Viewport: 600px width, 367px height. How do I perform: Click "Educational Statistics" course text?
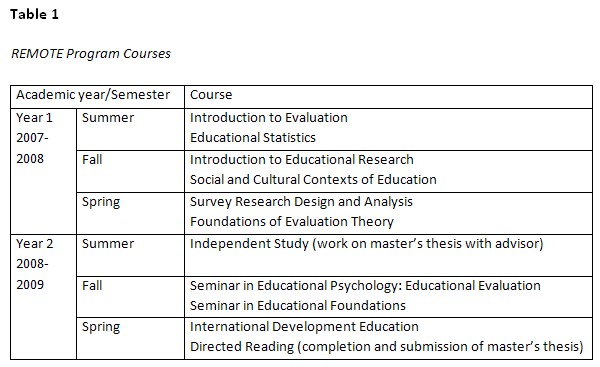253,137
